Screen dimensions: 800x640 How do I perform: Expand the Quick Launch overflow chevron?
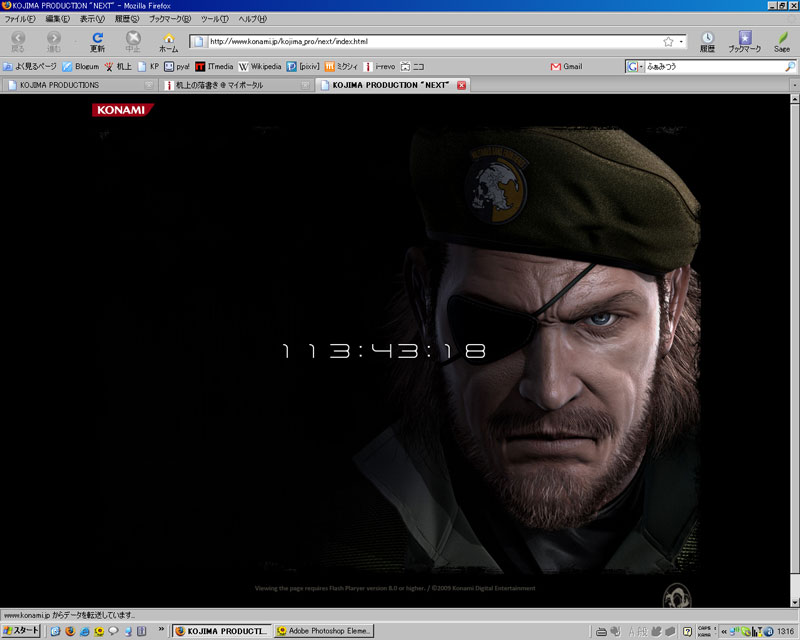pyautogui.click(x=161, y=630)
